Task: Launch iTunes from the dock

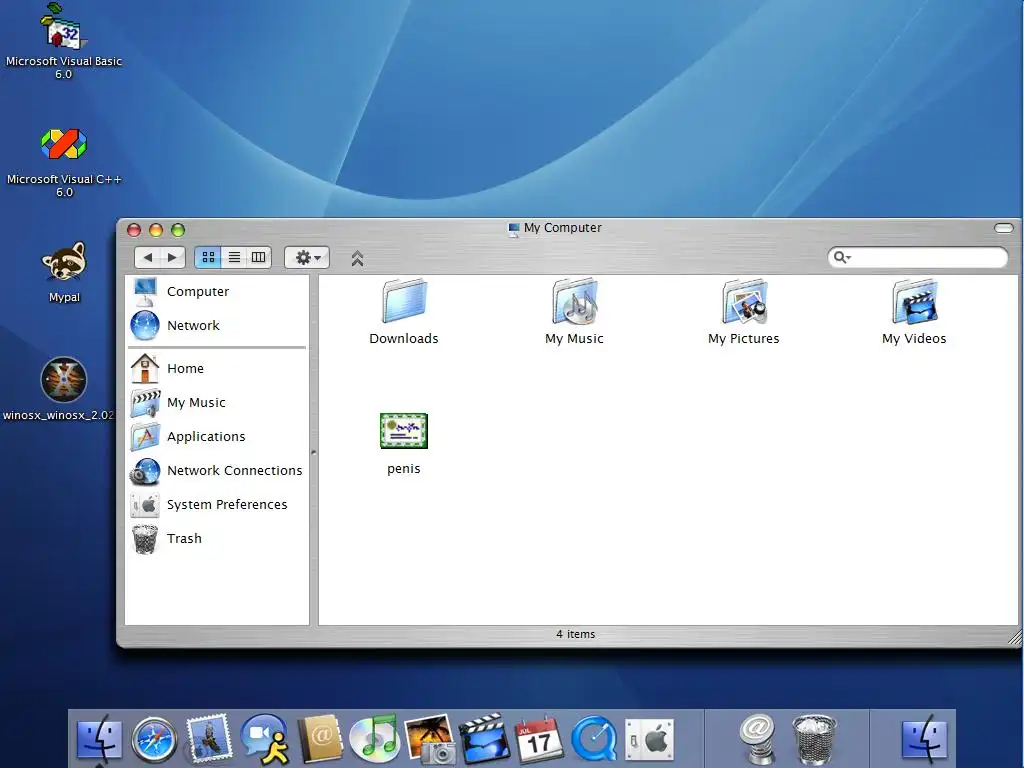Action: pos(374,739)
